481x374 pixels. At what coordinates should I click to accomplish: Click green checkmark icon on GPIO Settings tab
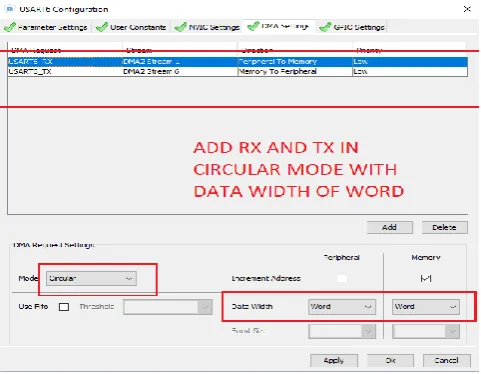click(x=325, y=27)
